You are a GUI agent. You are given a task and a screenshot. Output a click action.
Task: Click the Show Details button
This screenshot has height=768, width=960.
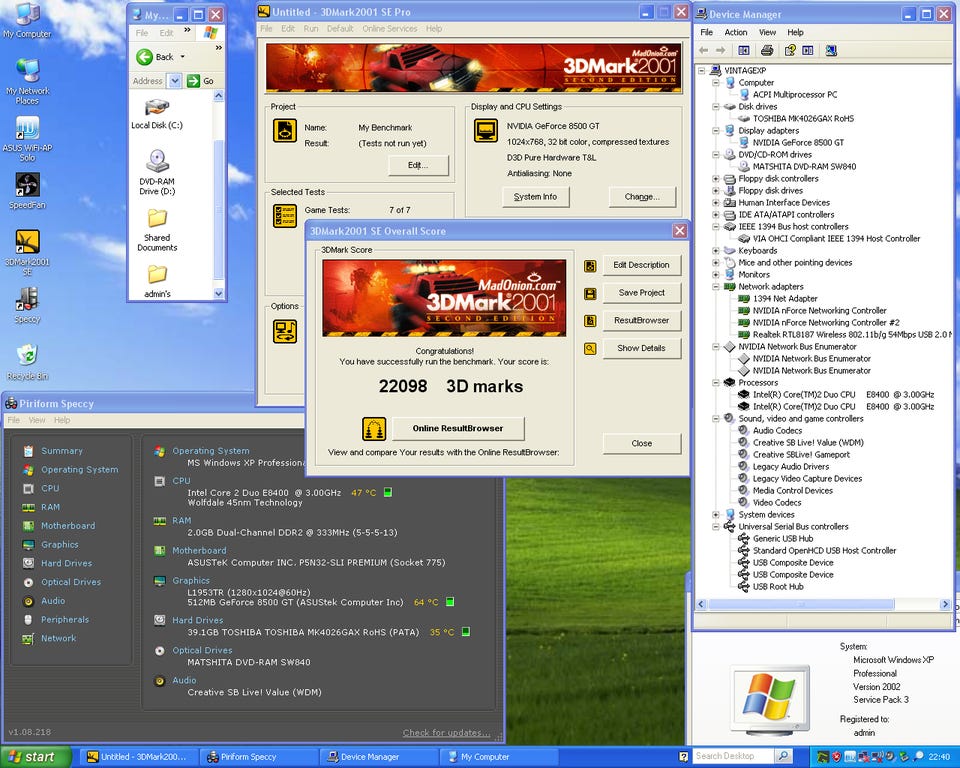tap(642, 348)
